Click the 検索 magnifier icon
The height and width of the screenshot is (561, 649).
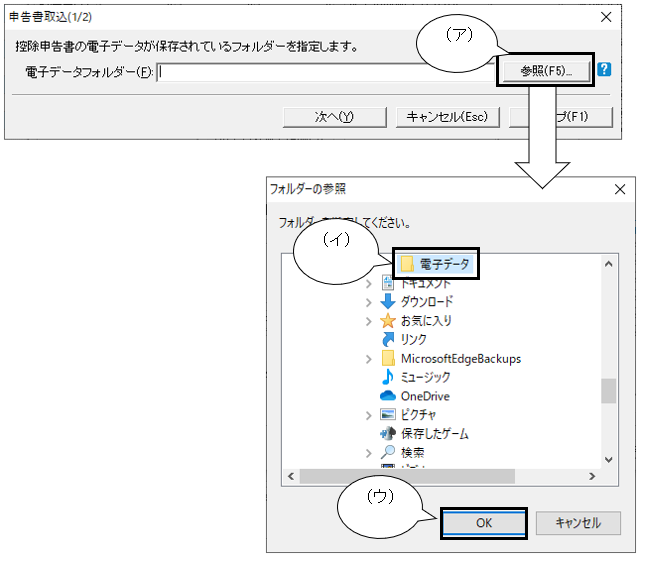coord(388,452)
